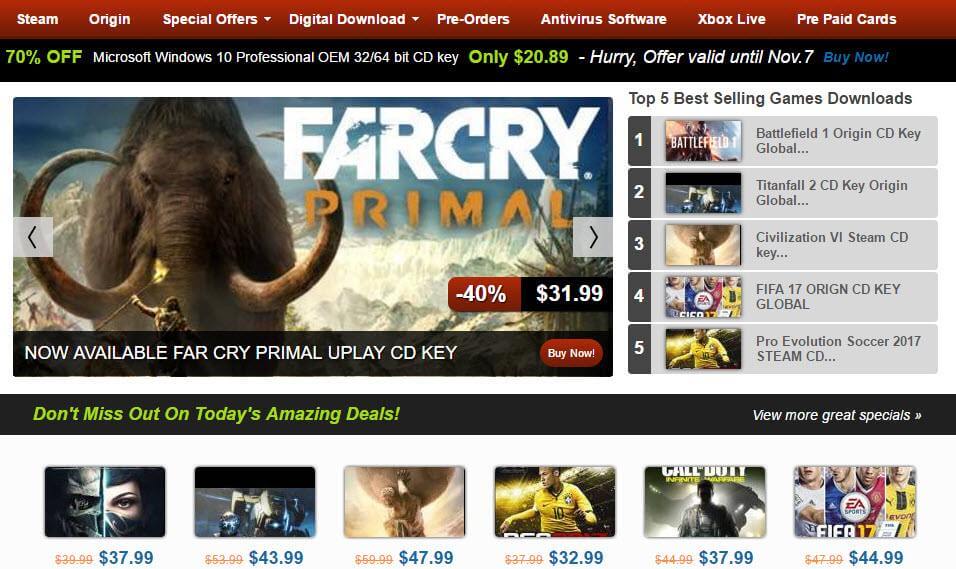Open View more great specials link
The height and width of the screenshot is (569, 956).
point(837,415)
